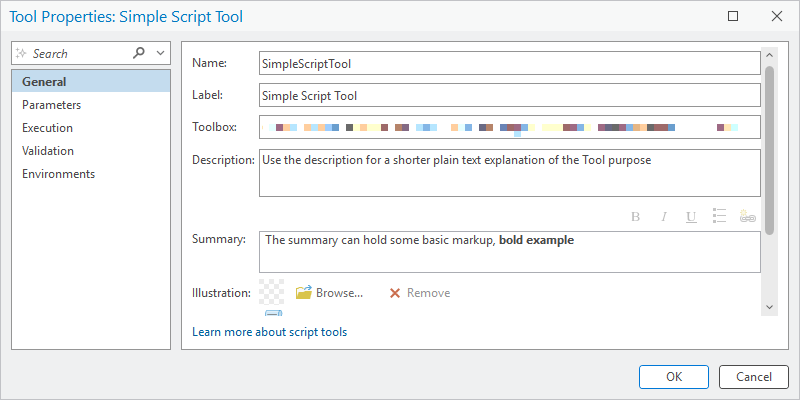This screenshot has height=400, width=800.
Task: Click the red X Remove illustration icon
Action: click(x=395, y=293)
